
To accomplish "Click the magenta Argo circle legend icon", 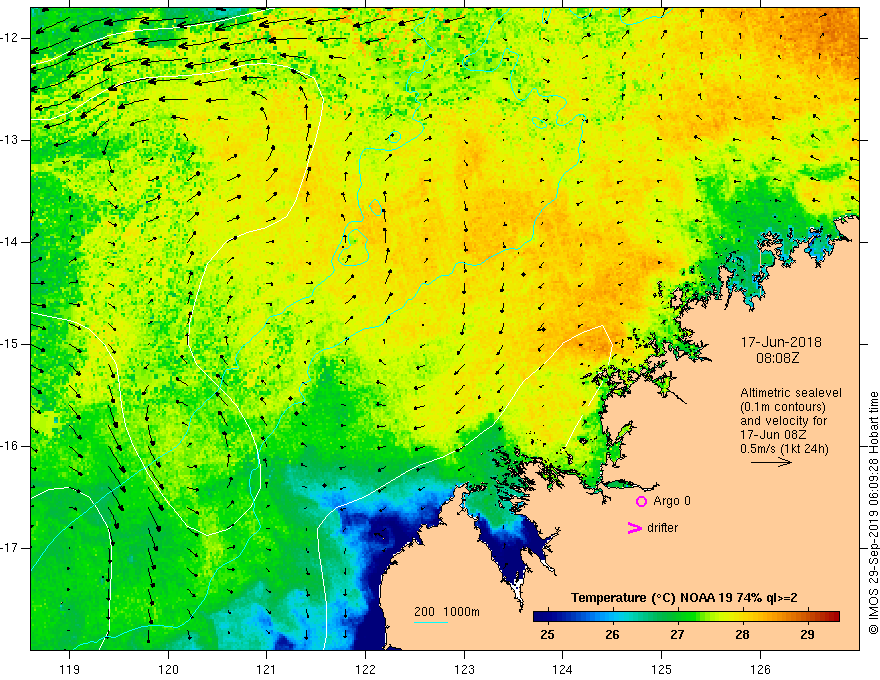I will pos(641,502).
